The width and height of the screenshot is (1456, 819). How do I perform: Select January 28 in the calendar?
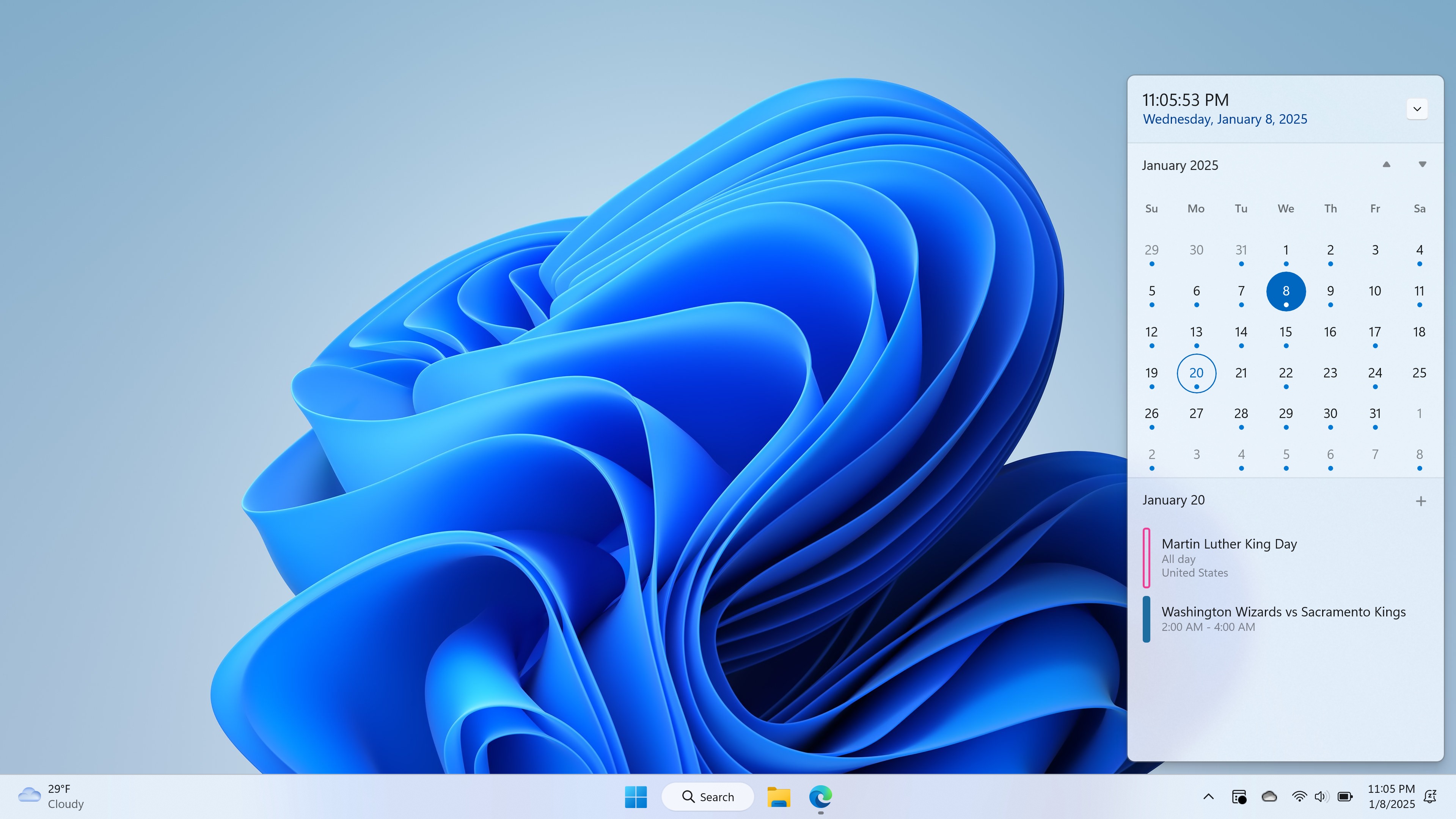coord(1241,414)
